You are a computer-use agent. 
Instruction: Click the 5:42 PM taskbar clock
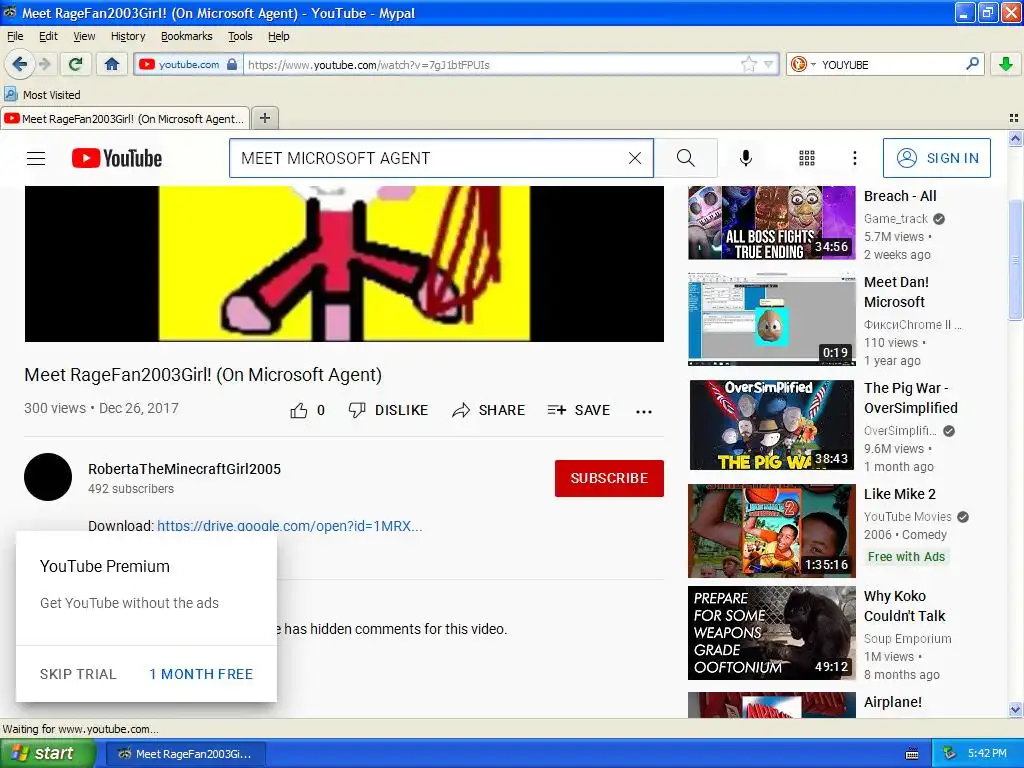coord(987,754)
